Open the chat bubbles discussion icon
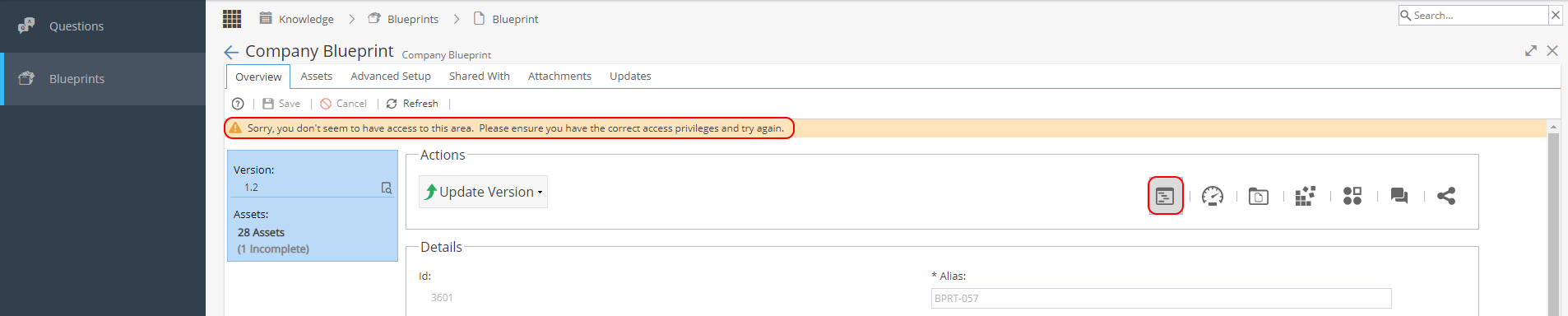This screenshot has height=316, width=1568. pos(1399,196)
